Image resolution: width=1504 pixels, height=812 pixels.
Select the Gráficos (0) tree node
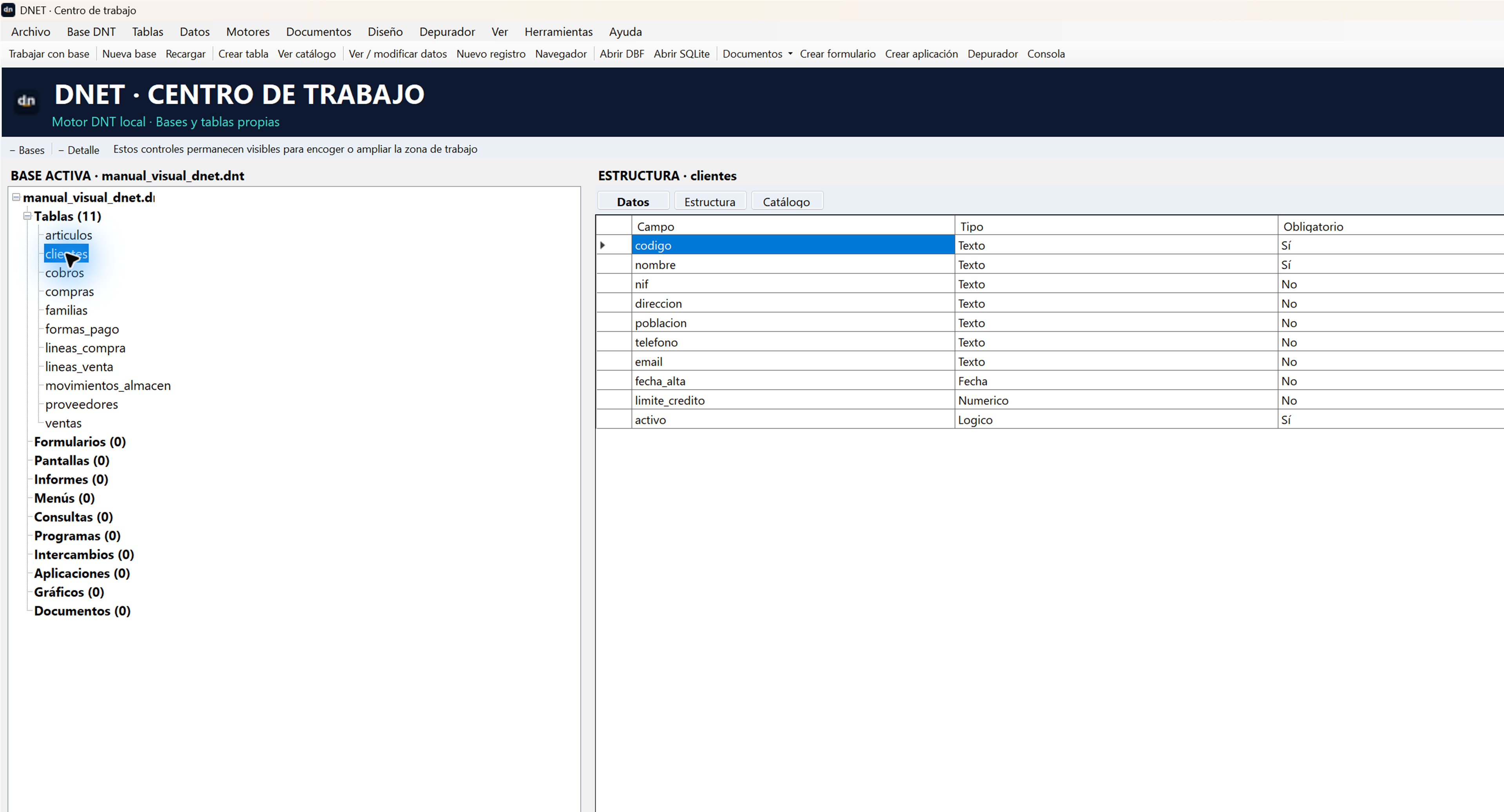coord(69,592)
